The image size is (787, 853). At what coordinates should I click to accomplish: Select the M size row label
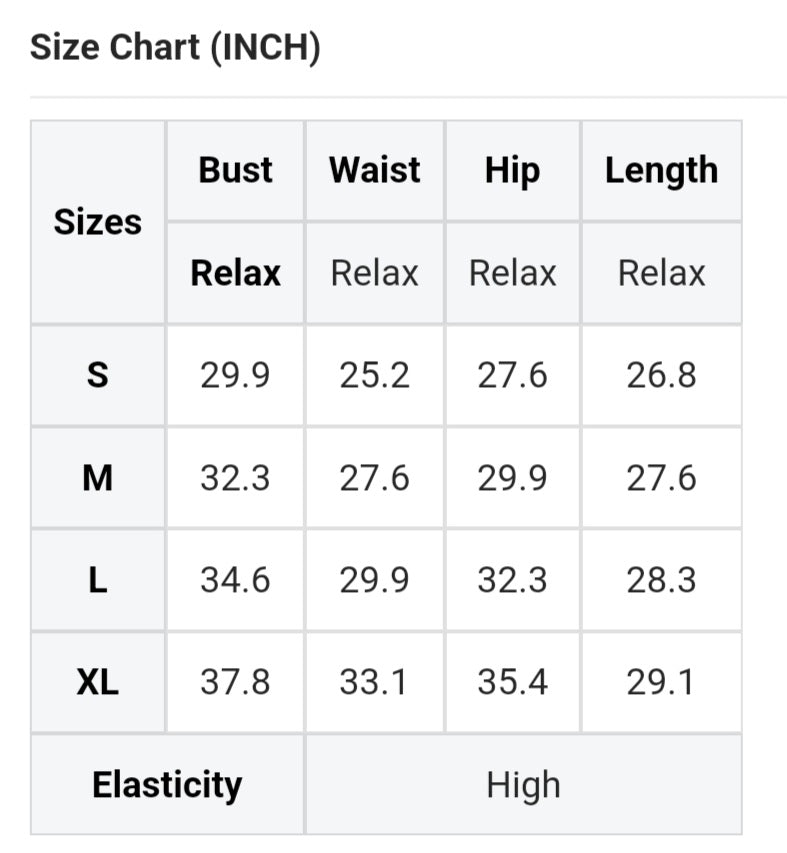pyautogui.click(x=97, y=478)
